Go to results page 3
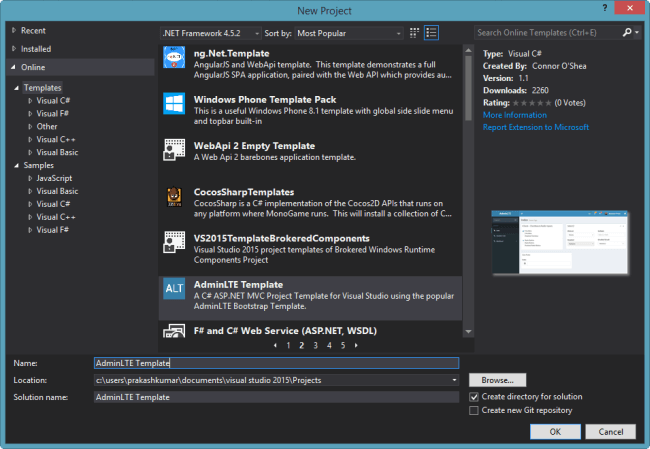The width and height of the screenshot is (650, 449). (x=315, y=345)
